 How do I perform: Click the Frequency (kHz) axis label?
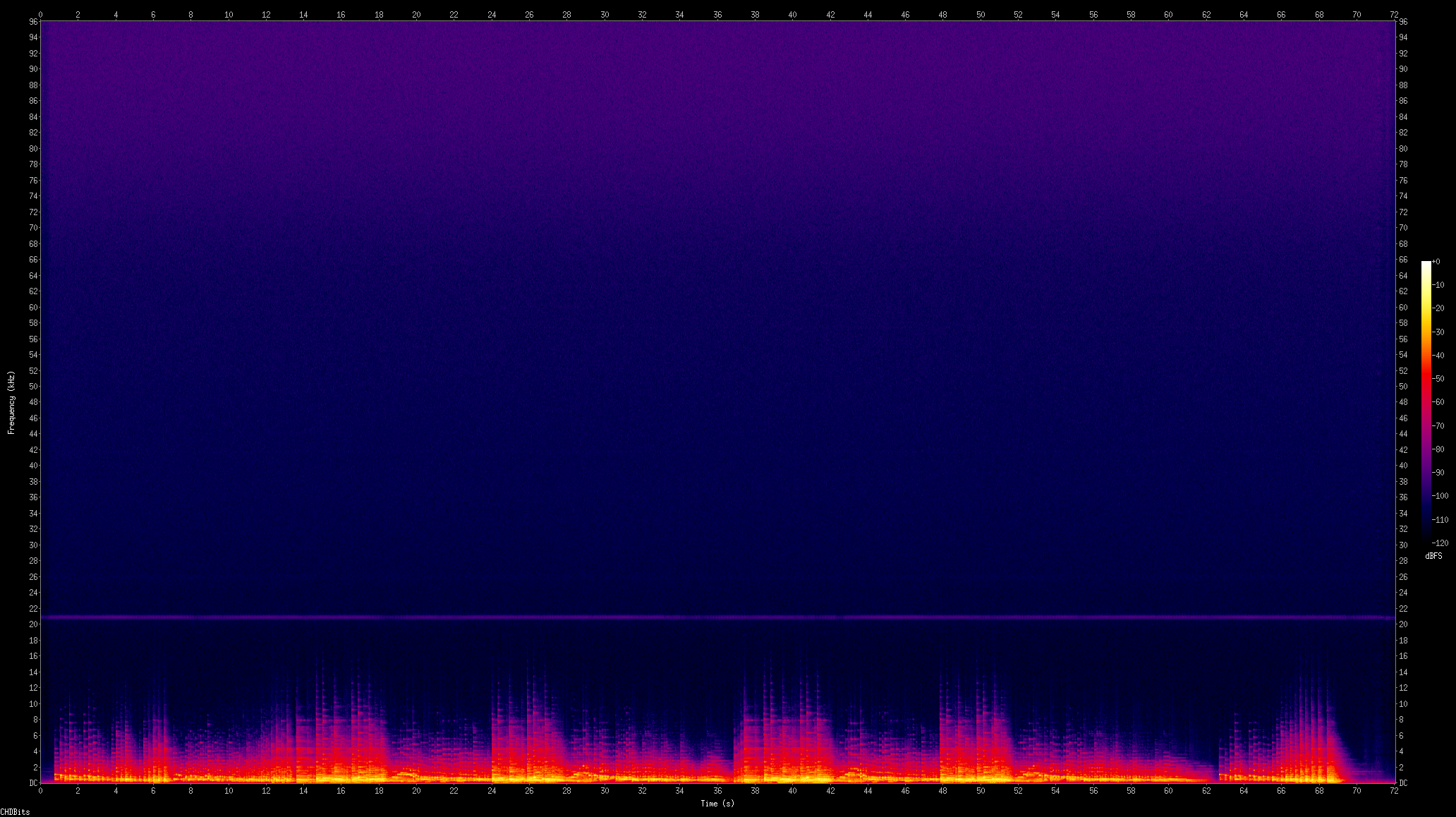[11, 402]
